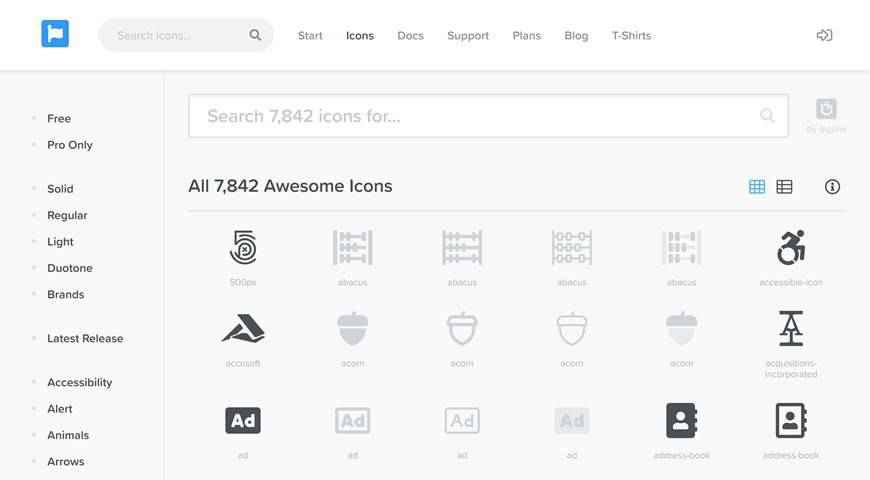
Task: Choose the outlined address-book icon
Action: tap(791, 421)
